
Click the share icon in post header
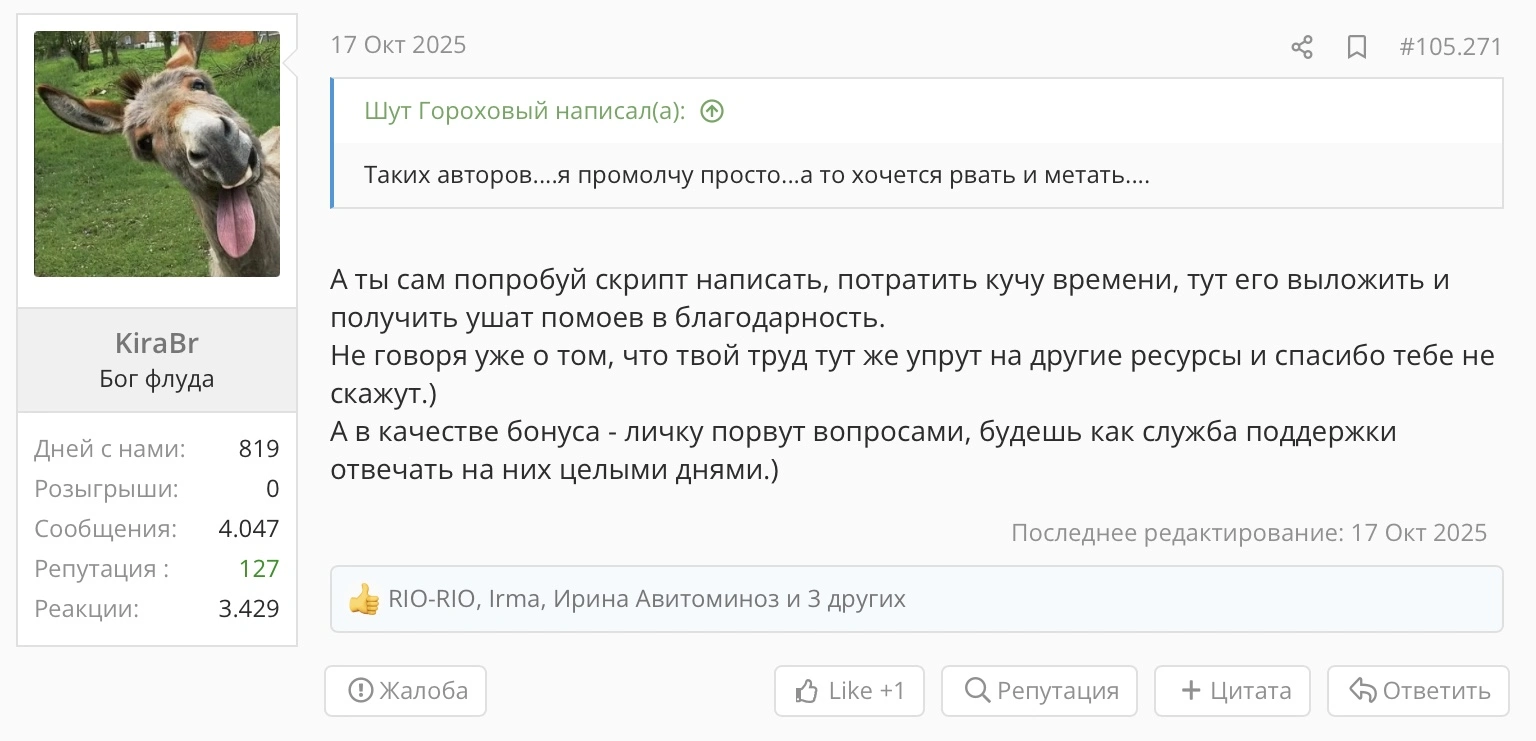point(1302,47)
